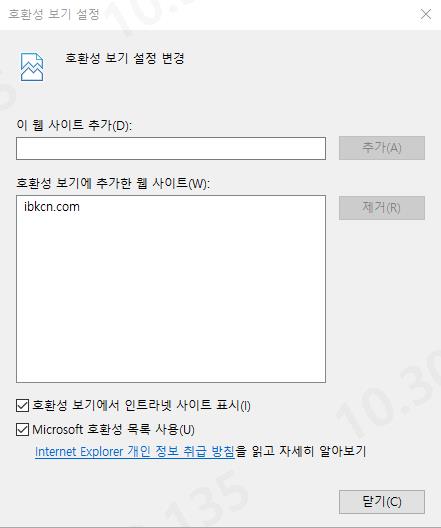The image size is (441, 528).
Task: Click the 호환성 보기에서 인트라넷 사이트 표시(I) label text
Action: coord(141,405)
